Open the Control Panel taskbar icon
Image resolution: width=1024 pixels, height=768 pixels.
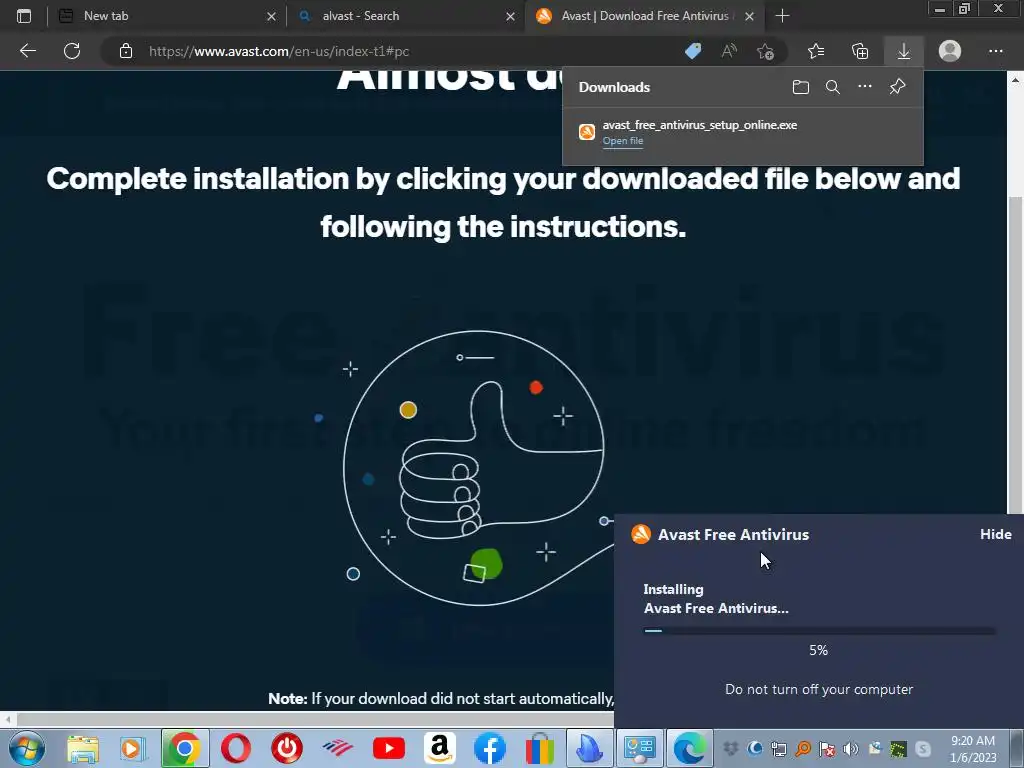(x=640, y=748)
